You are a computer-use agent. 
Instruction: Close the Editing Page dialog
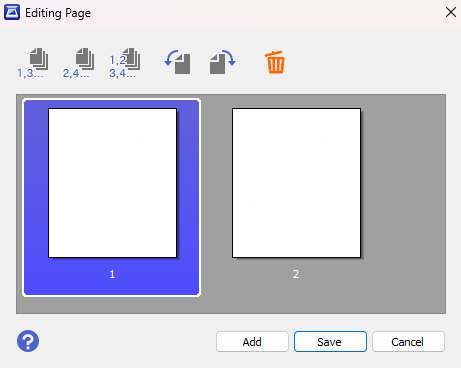pyautogui.click(x=451, y=13)
